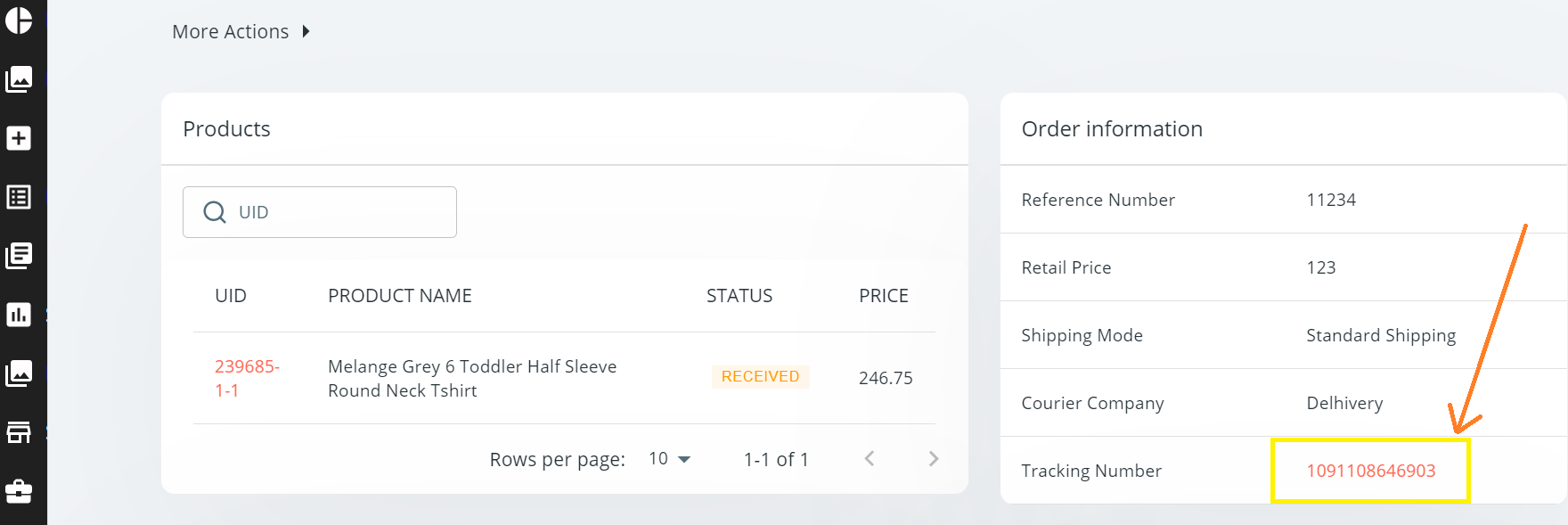Click the RECEIVED status badge
Image resolution: width=1568 pixels, height=525 pixels.
point(760,377)
